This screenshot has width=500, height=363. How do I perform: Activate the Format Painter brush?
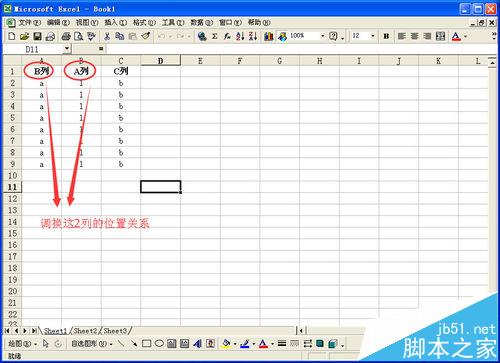point(146,36)
